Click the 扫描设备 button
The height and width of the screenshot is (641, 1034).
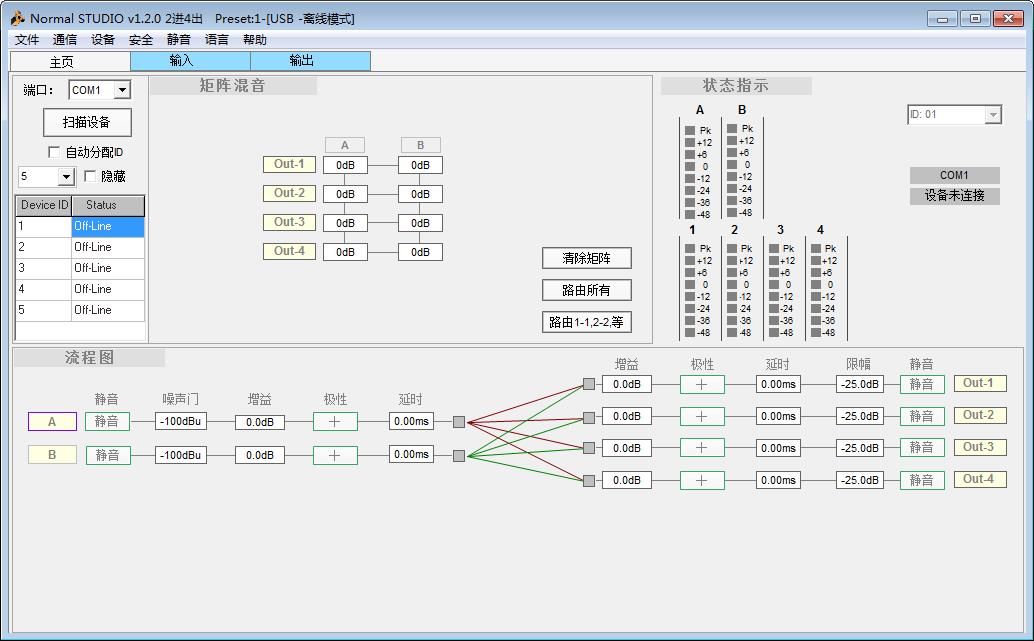tap(87, 122)
